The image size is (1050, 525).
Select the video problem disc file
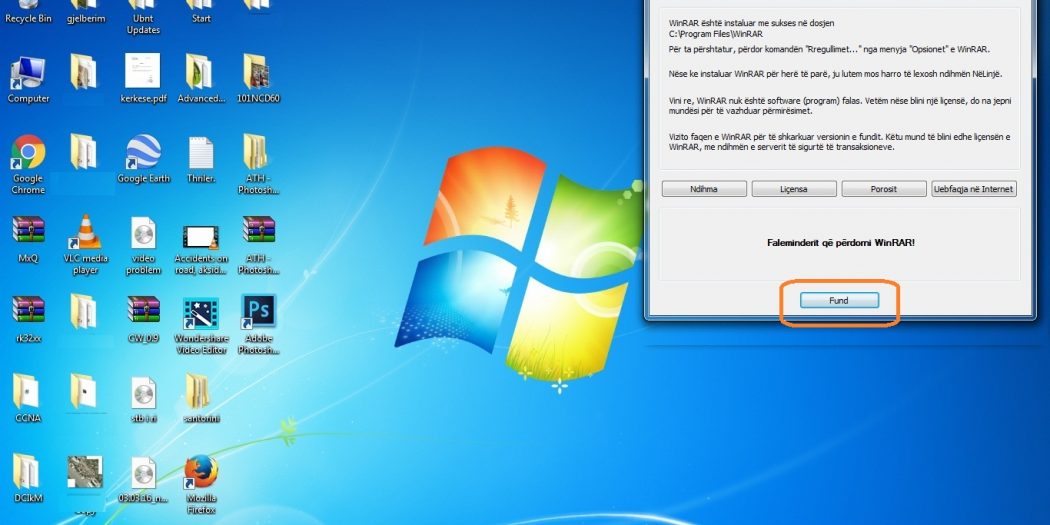[x=143, y=234]
